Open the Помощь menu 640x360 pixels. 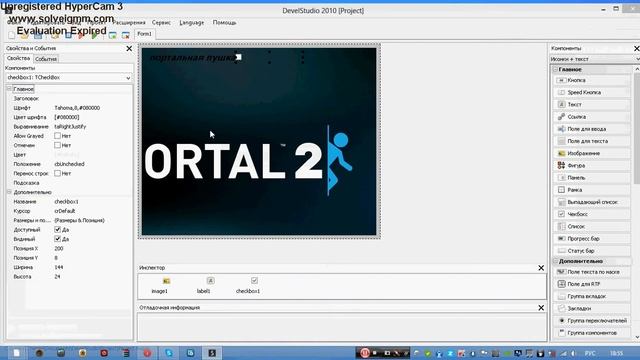tap(224, 23)
